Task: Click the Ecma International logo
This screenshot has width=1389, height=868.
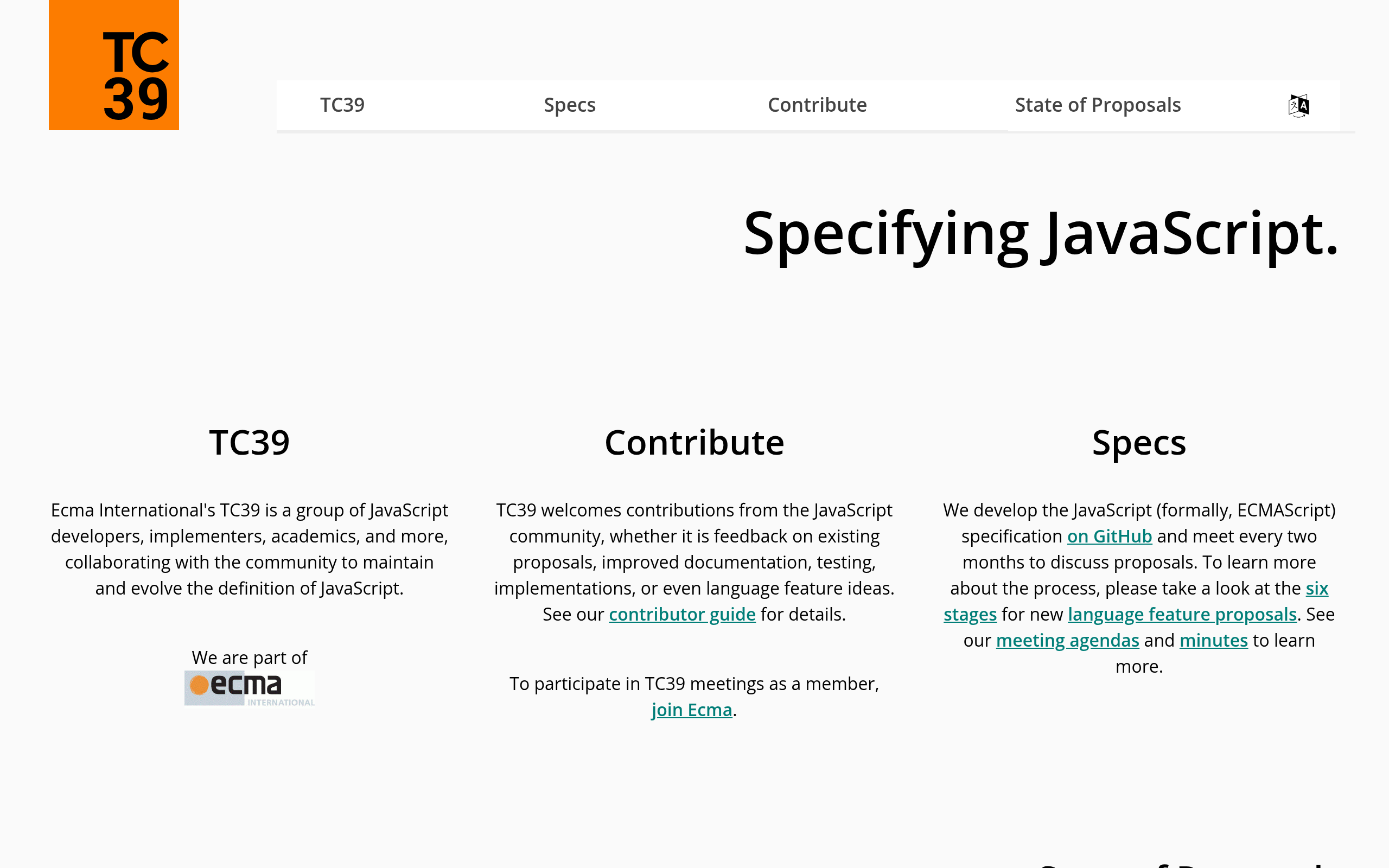Action: (x=250, y=688)
